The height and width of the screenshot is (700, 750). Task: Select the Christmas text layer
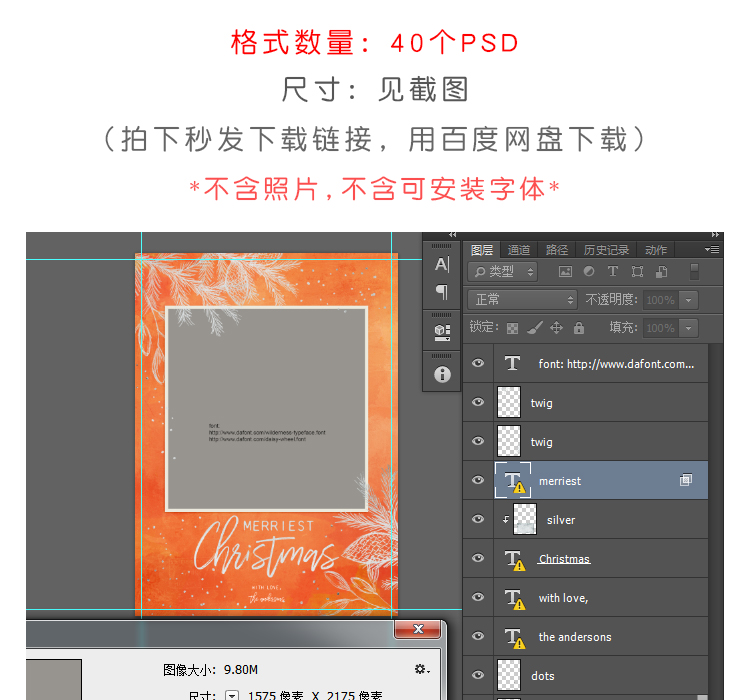(564, 559)
